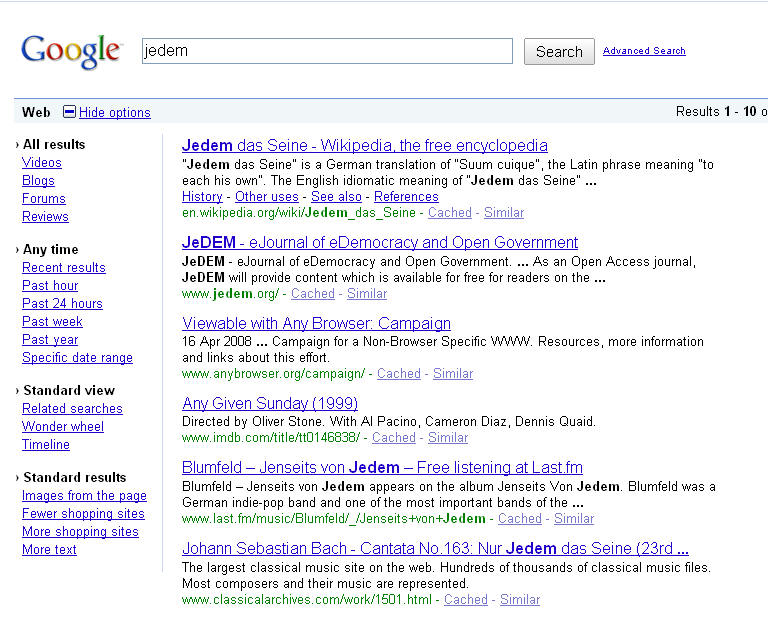Select Any time filter
The width and height of the screenshot is (768, 619).
50,249
